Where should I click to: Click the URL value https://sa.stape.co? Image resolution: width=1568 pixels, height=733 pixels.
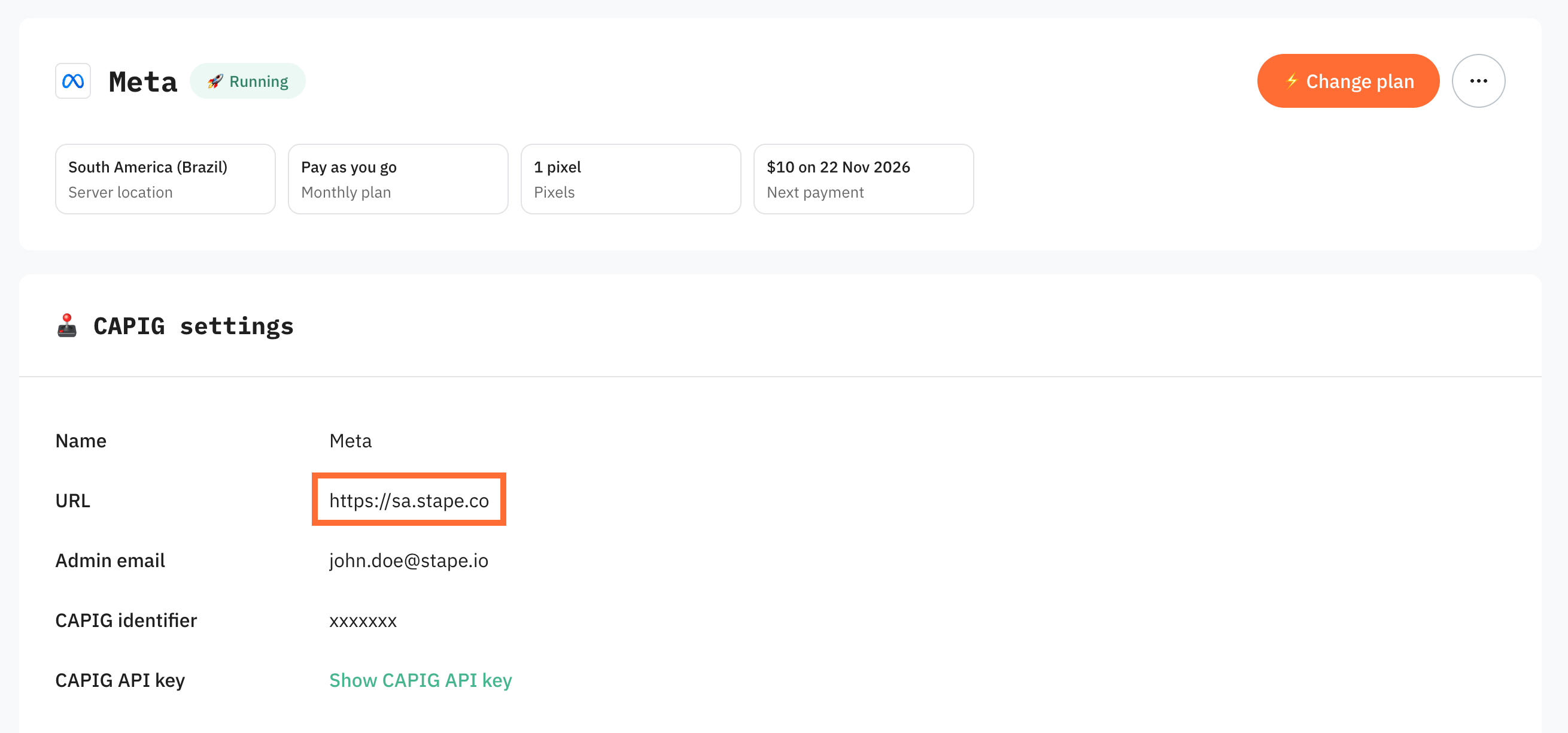409,500
